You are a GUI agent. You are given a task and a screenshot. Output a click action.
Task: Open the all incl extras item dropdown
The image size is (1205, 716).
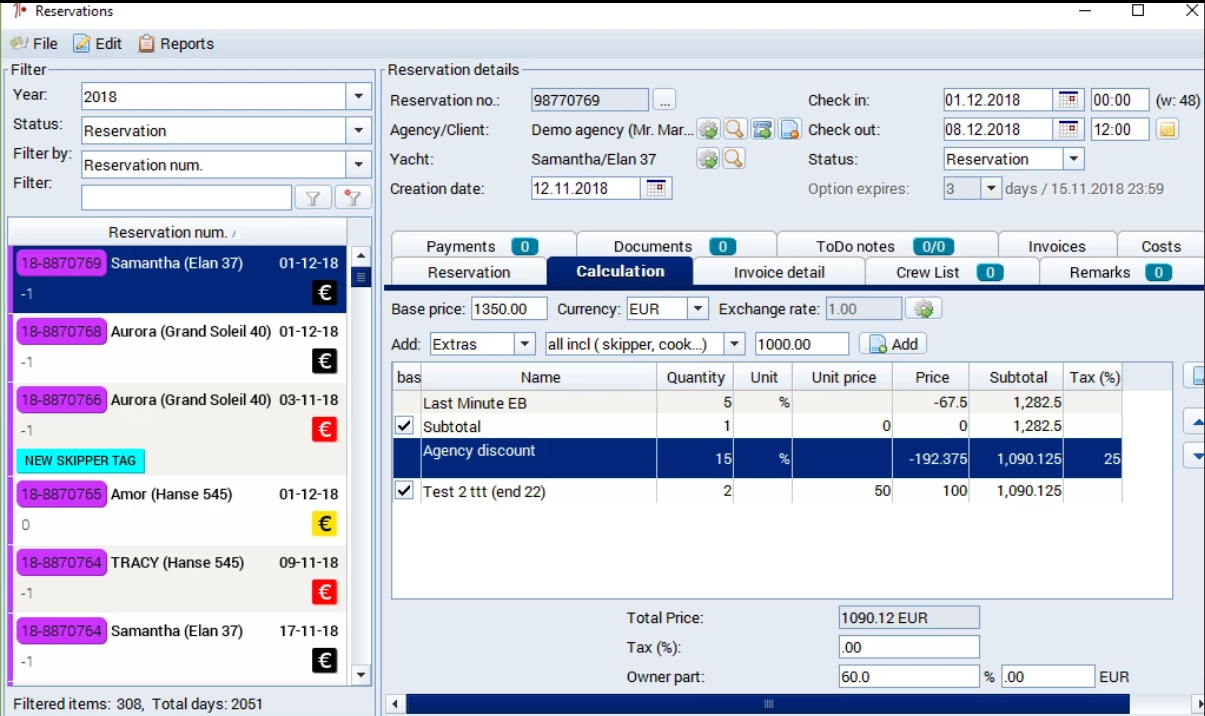pos(735,344)
